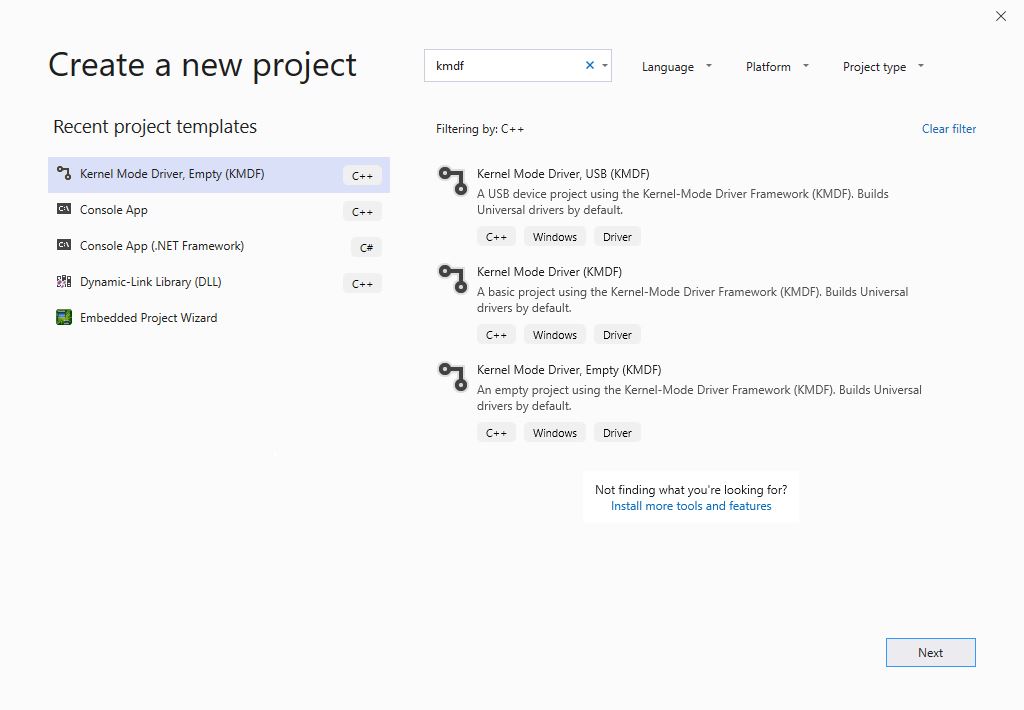This screenshot has height=710, width=1024.
Task: Click the Dynamic-Link Library (DLL) icon
Action: point(64,282)
